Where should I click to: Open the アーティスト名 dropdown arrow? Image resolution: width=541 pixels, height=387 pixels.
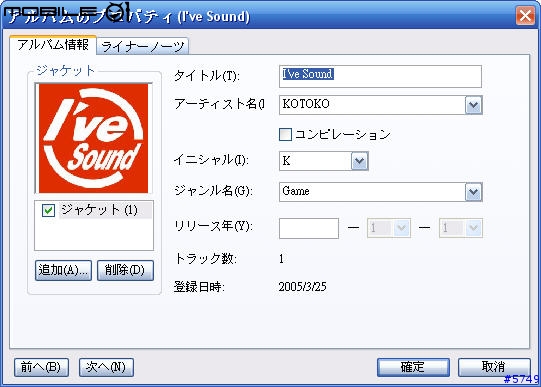click(473, 105)
